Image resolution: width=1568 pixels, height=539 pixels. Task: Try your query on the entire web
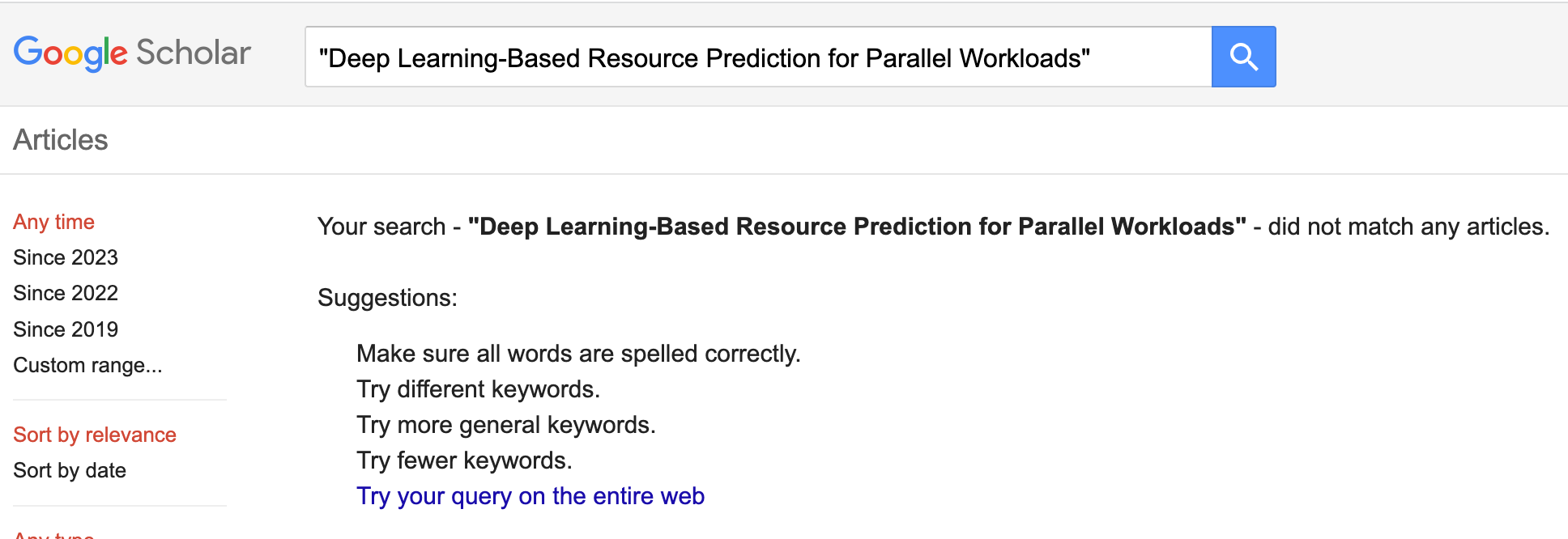530,496
